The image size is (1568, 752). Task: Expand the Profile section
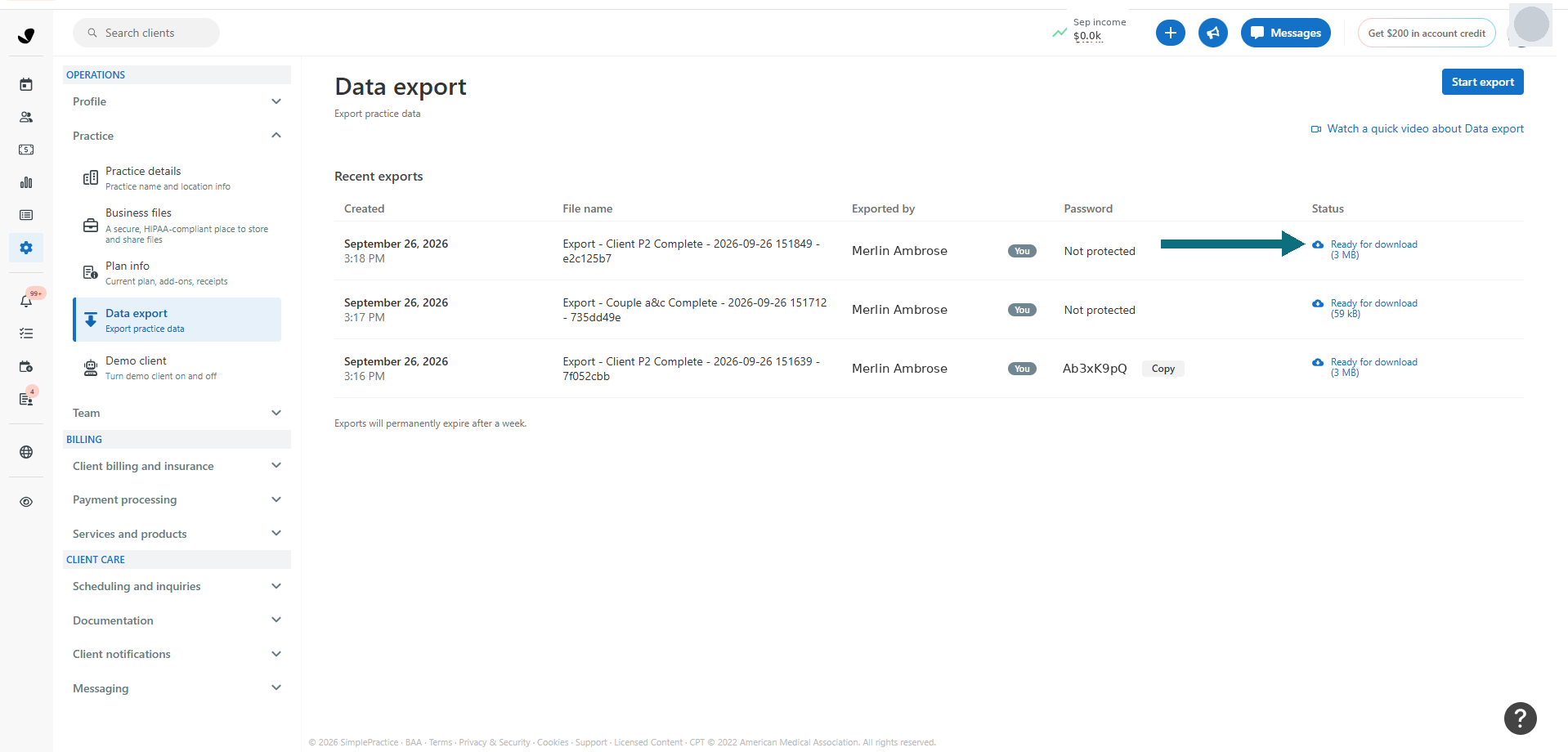[x=177, y=101]
